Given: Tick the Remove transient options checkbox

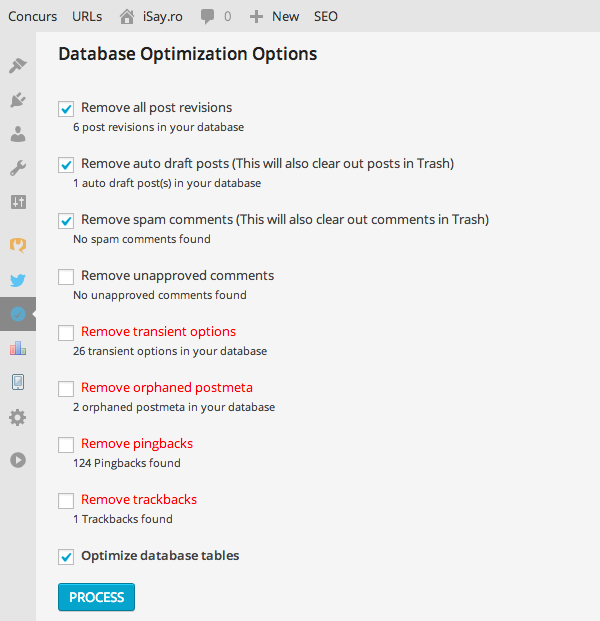Looking at the screenshot, I should pos(66,332).
